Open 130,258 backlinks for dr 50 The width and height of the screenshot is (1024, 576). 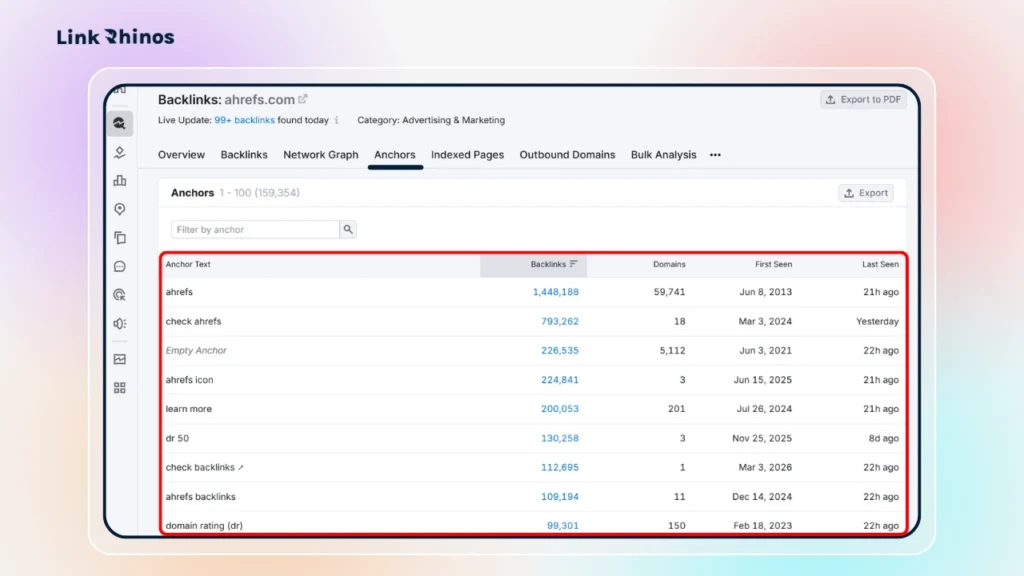tap(560, 438)
